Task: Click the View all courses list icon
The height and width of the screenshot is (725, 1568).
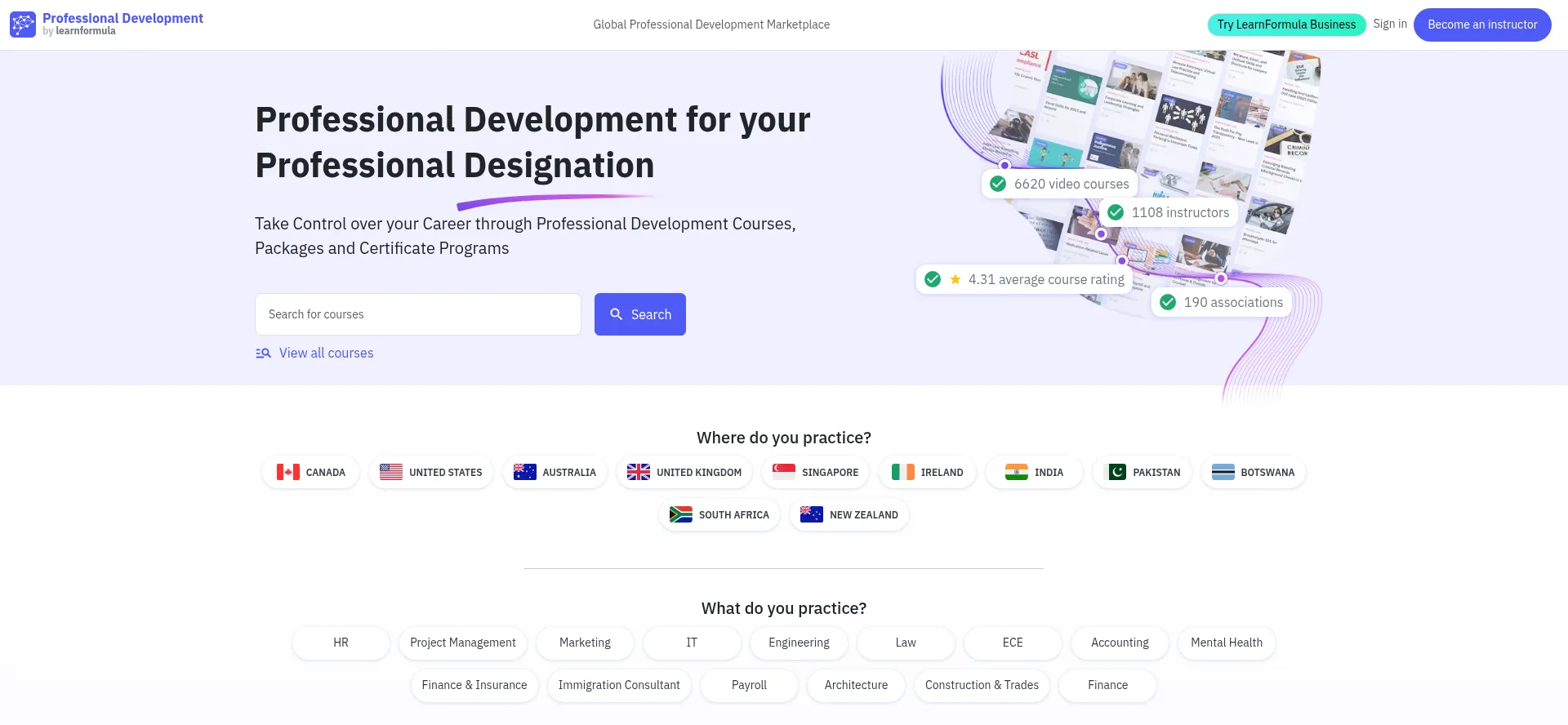Action: (x=263, y=354)
